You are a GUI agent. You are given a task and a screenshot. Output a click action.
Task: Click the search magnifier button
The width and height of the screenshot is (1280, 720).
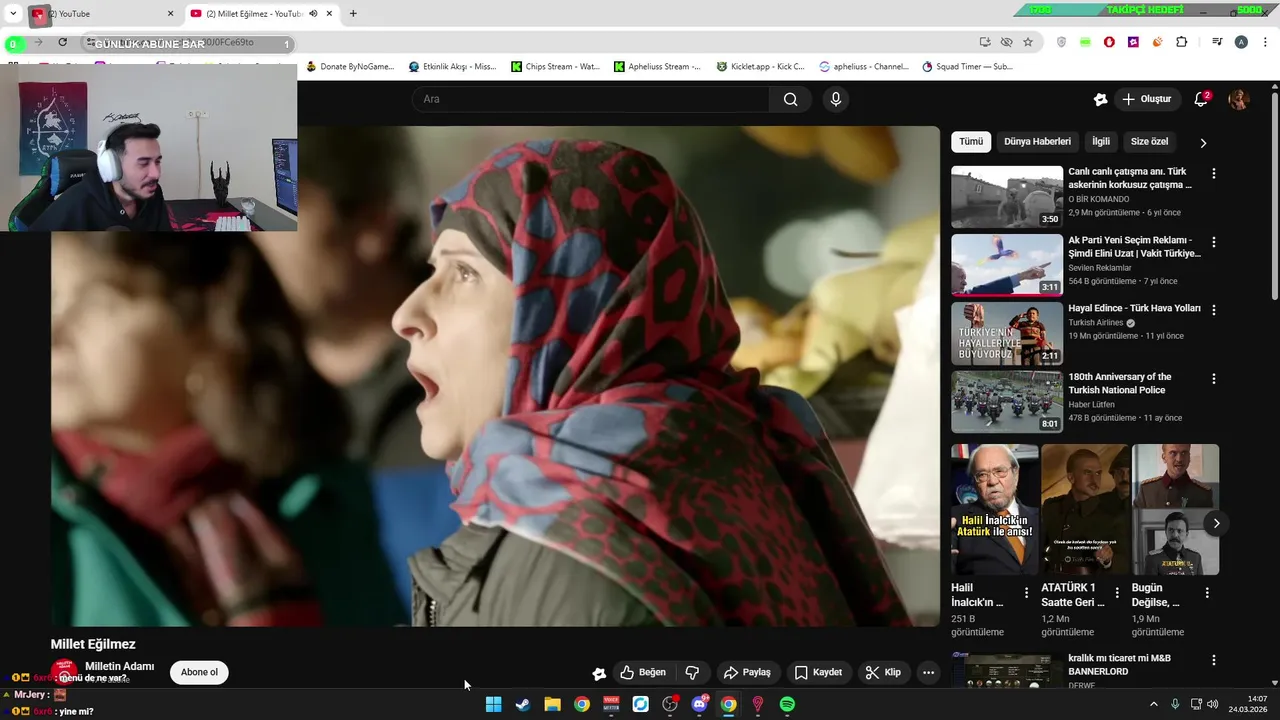click(790, 99)
